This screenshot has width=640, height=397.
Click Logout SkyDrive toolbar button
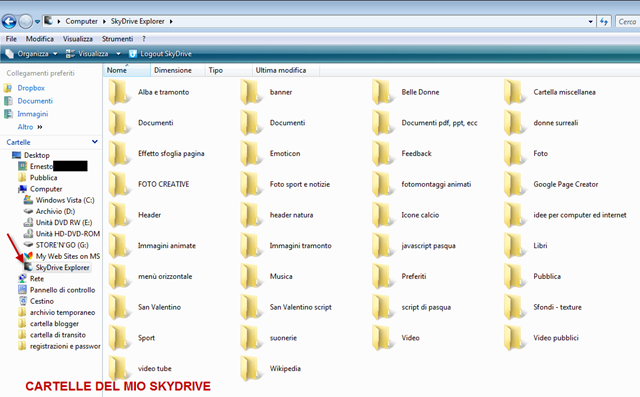click(x=160, y=54)
